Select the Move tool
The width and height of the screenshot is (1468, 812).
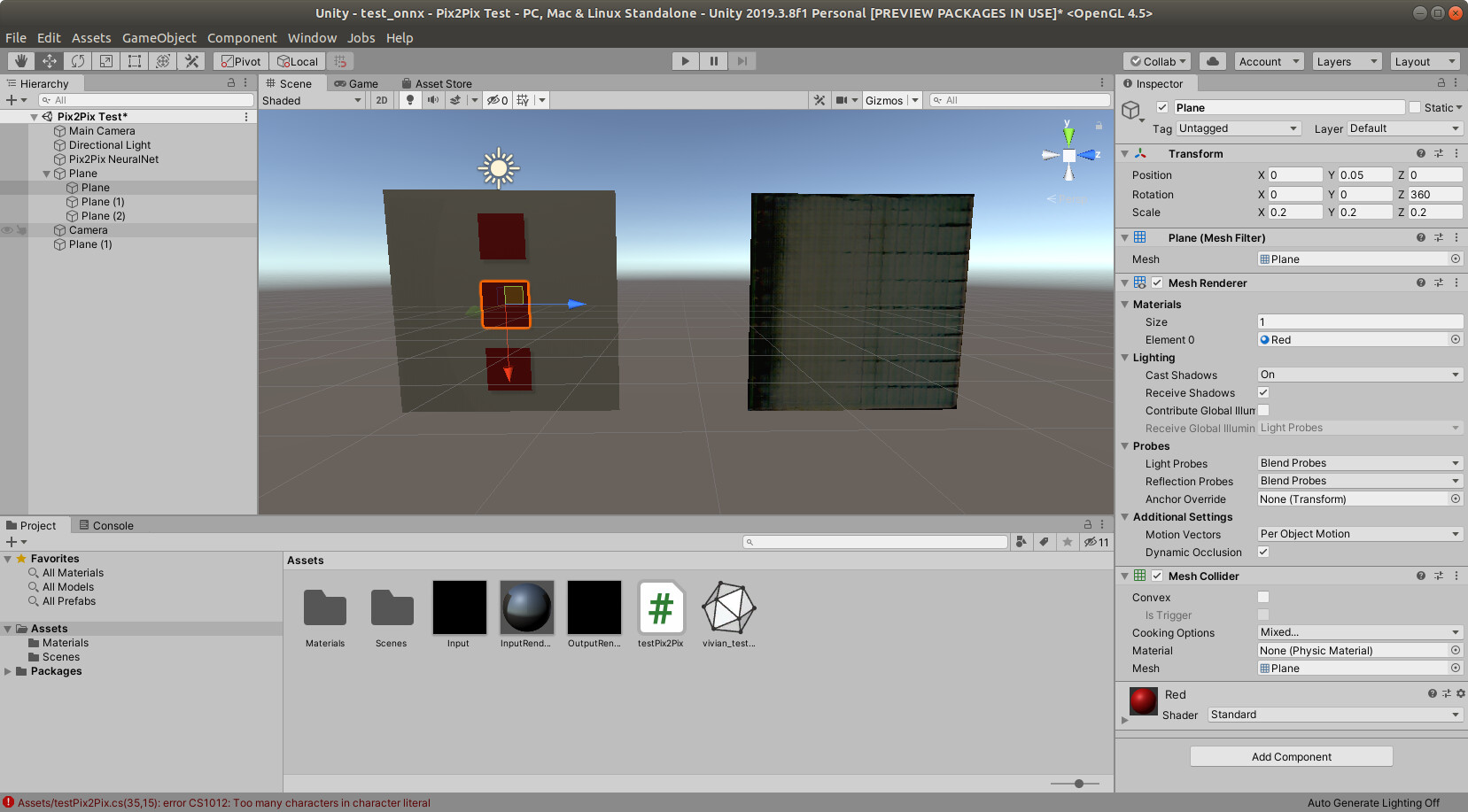coord(49,61)
